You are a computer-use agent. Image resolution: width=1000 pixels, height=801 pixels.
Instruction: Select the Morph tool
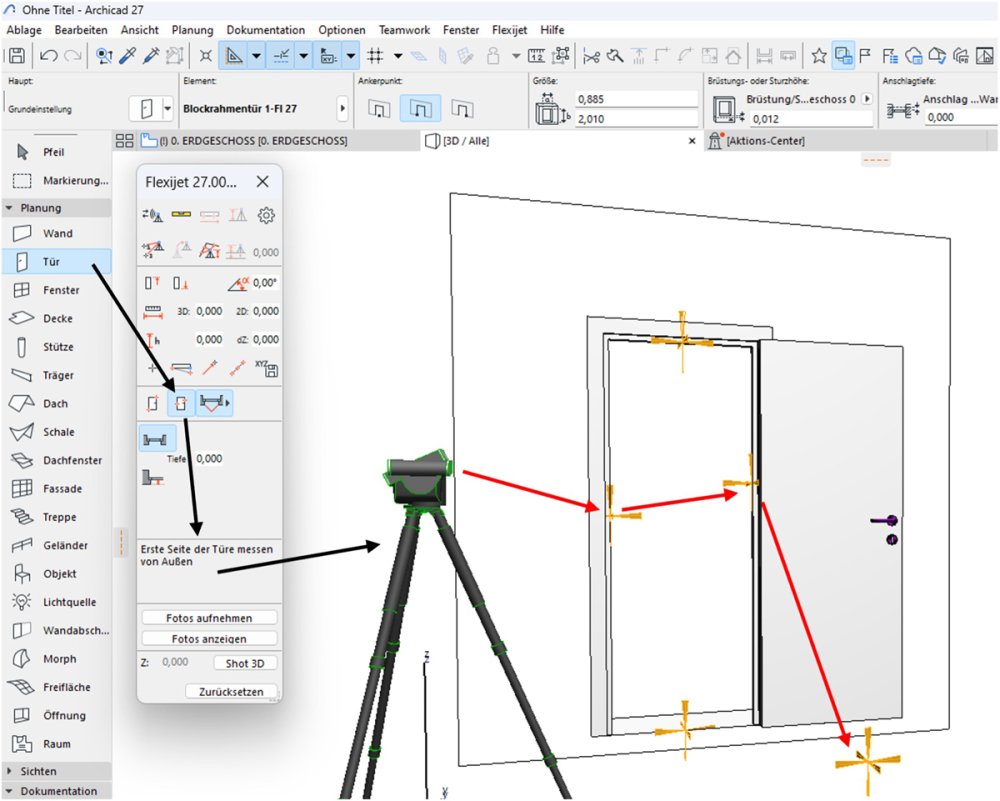56,659
